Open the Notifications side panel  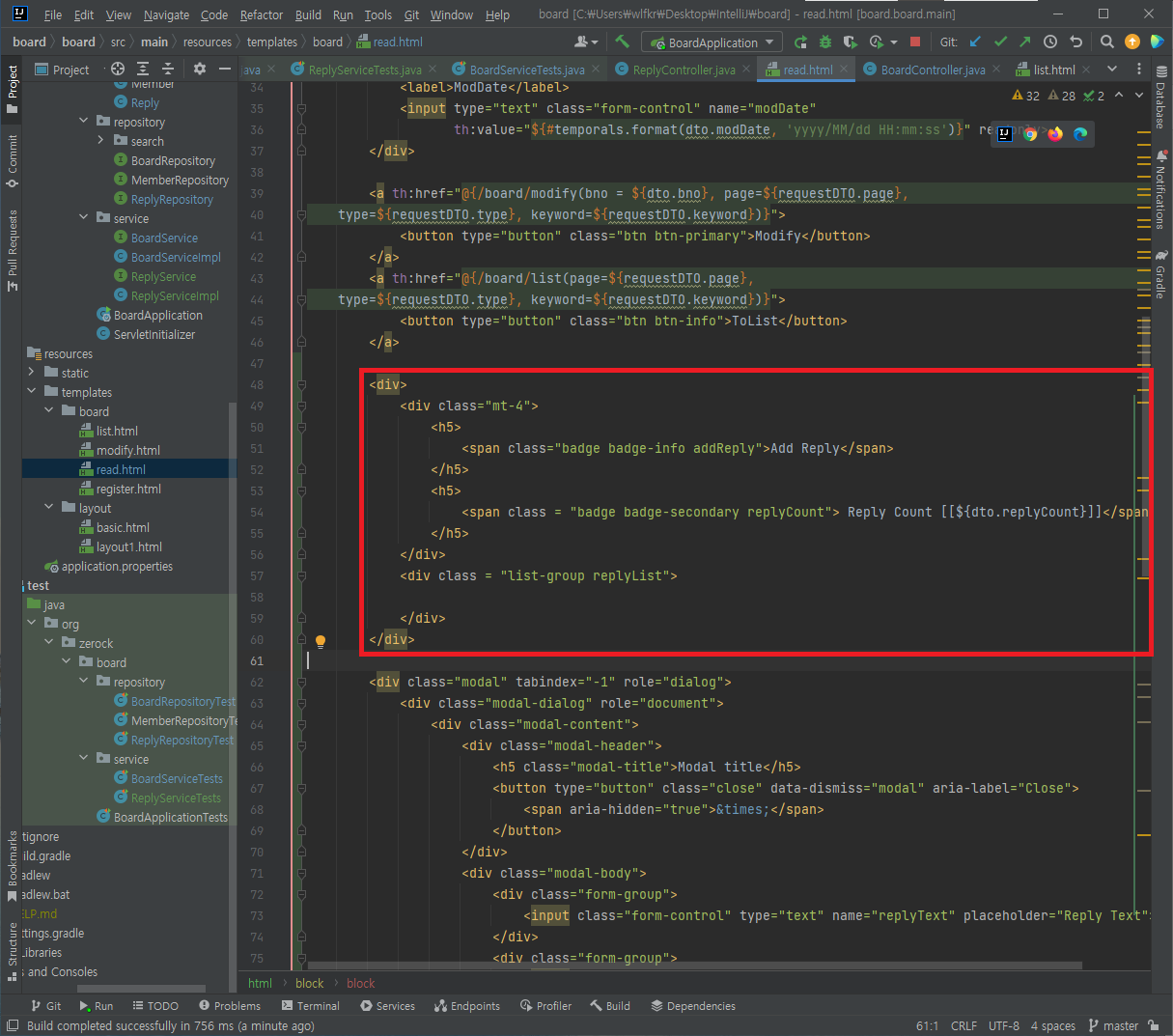(1161, 189)
